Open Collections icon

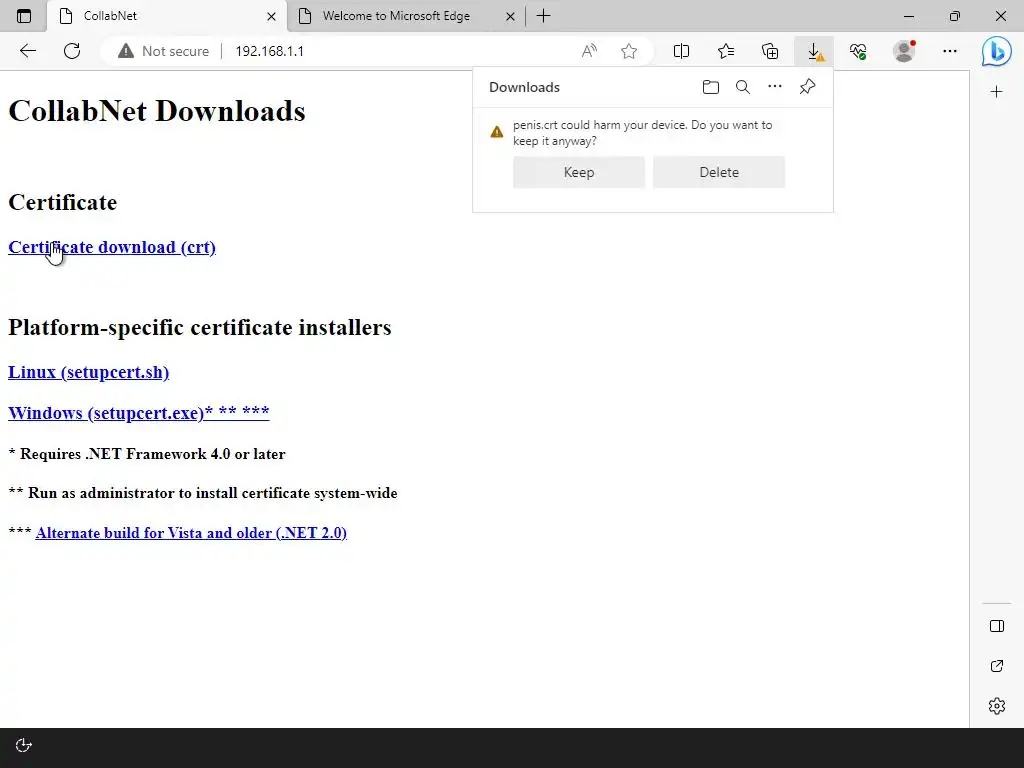point(770,51)
